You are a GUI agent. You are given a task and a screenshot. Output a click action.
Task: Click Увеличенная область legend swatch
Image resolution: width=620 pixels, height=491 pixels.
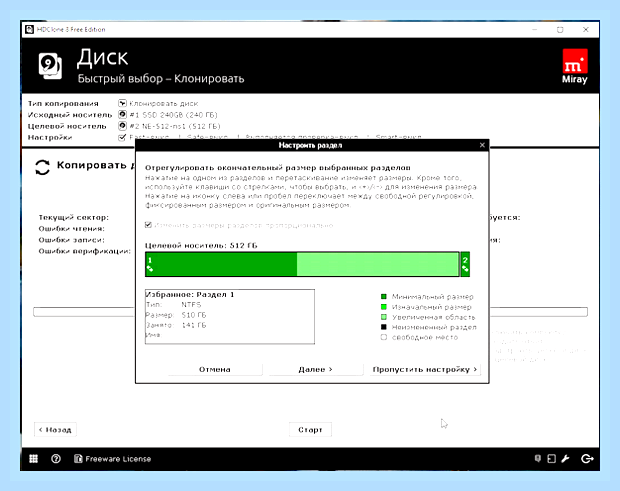[384, 317]
